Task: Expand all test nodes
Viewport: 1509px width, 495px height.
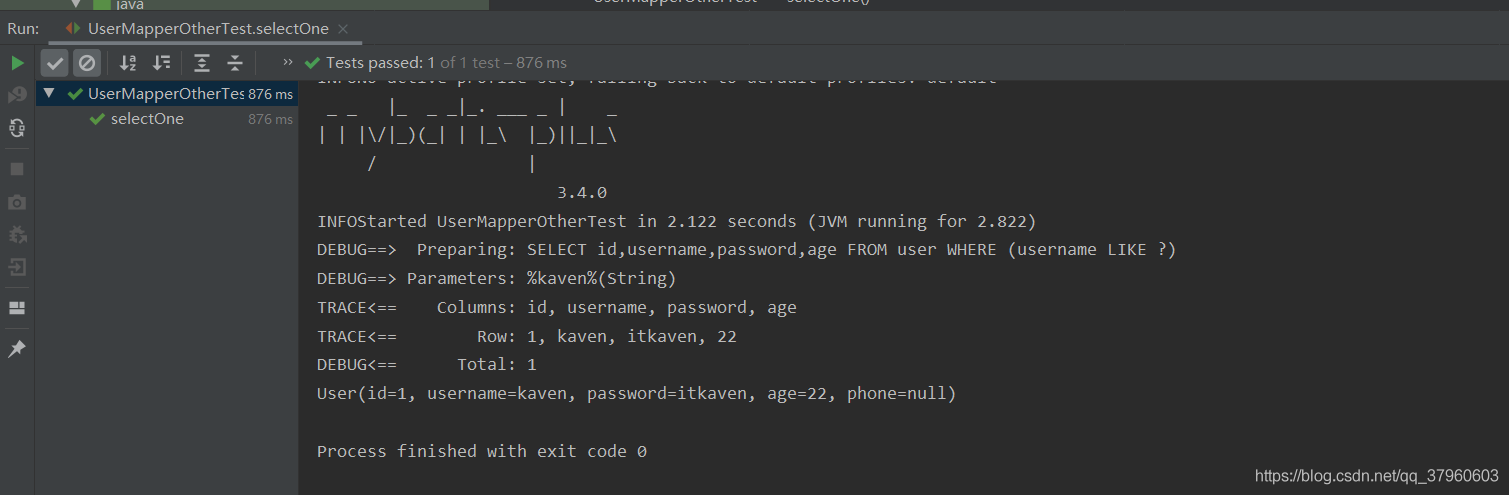Action: coord(202,63)
